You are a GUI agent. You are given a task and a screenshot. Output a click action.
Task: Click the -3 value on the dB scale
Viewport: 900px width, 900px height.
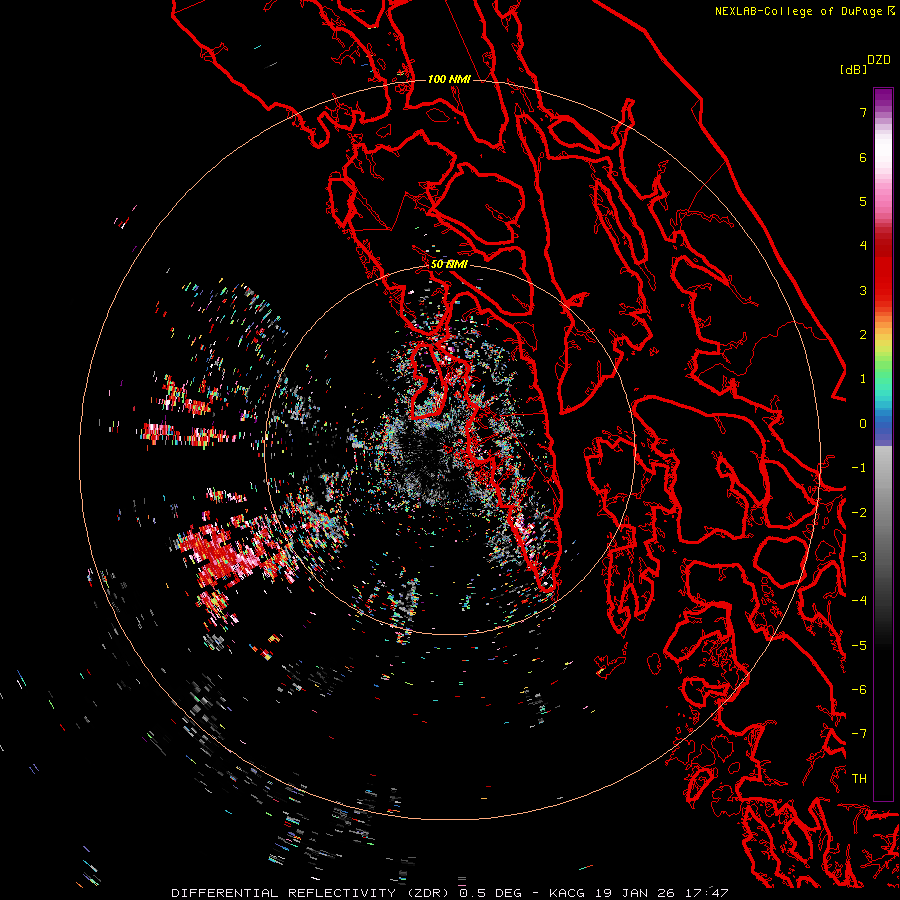tap(859, 557)
